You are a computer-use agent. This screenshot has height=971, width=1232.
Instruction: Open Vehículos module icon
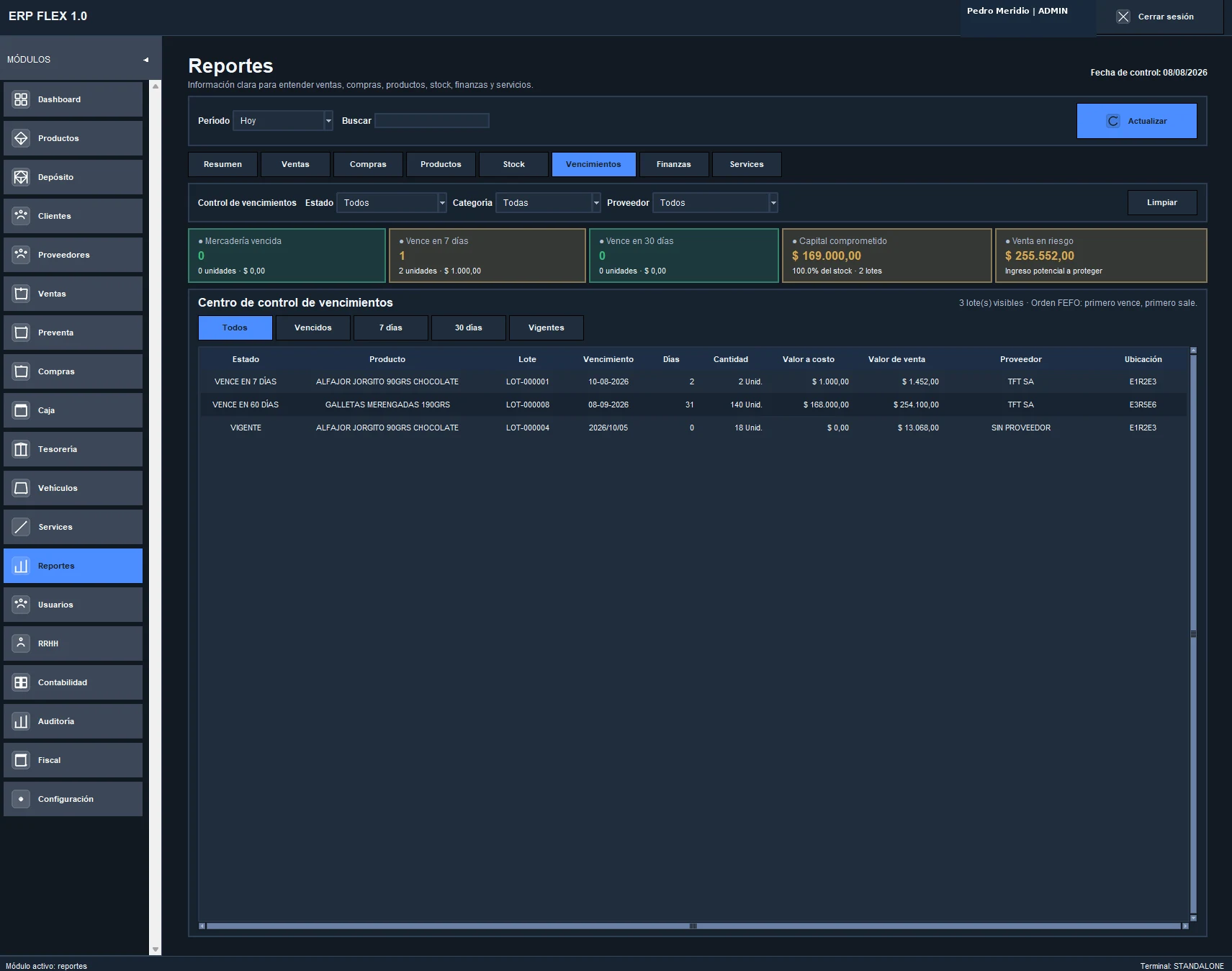point(21,488)
